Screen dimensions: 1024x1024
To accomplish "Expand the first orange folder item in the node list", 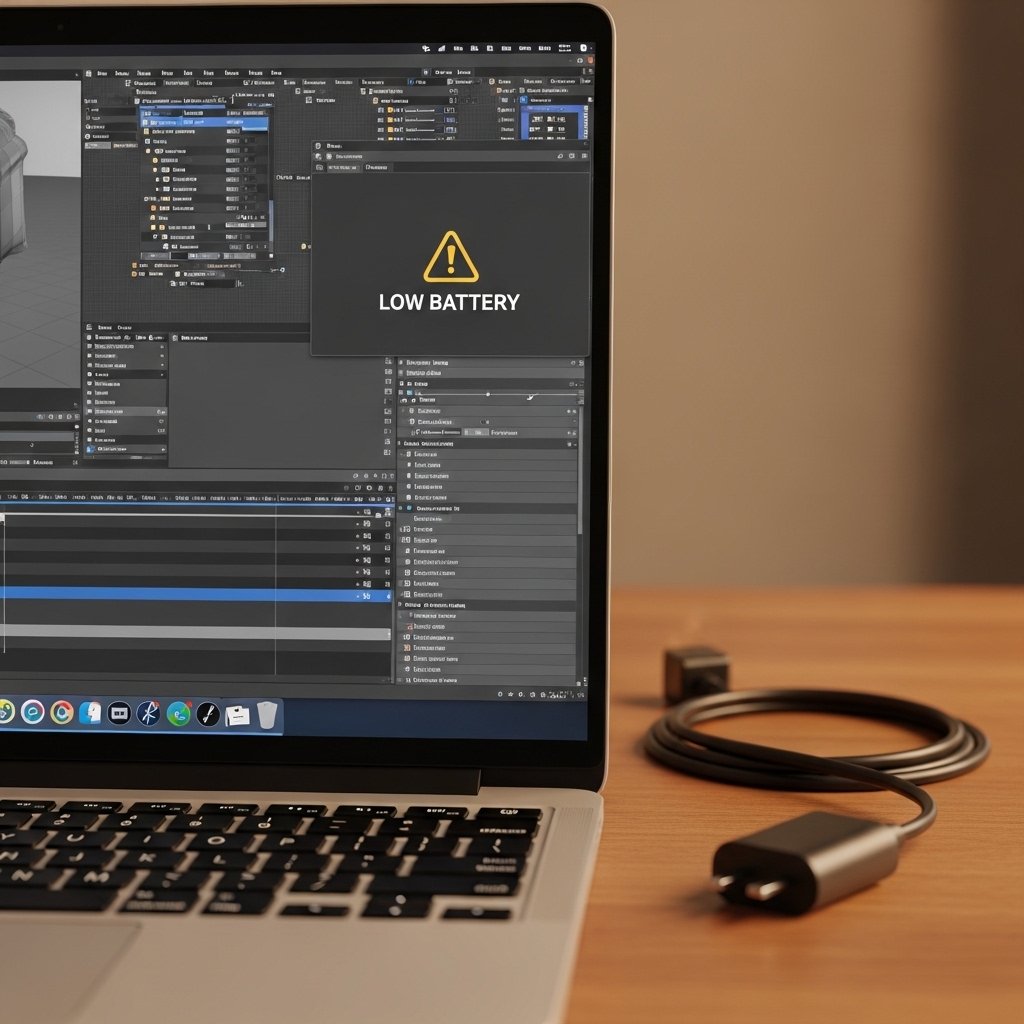I will pos(147,132).
